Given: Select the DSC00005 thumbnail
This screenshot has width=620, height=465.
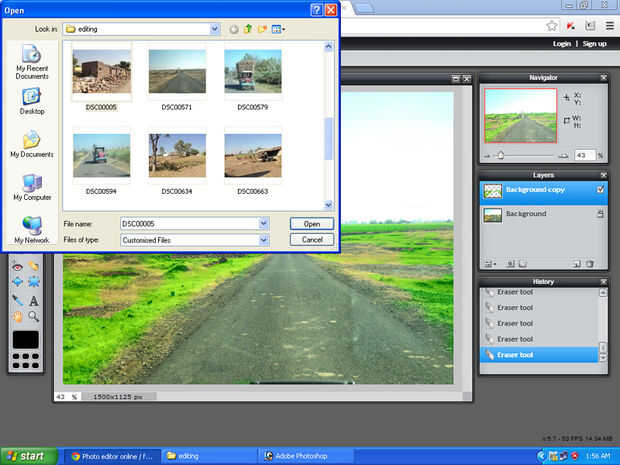Looking at the screenshot, I should pos(102,72).
